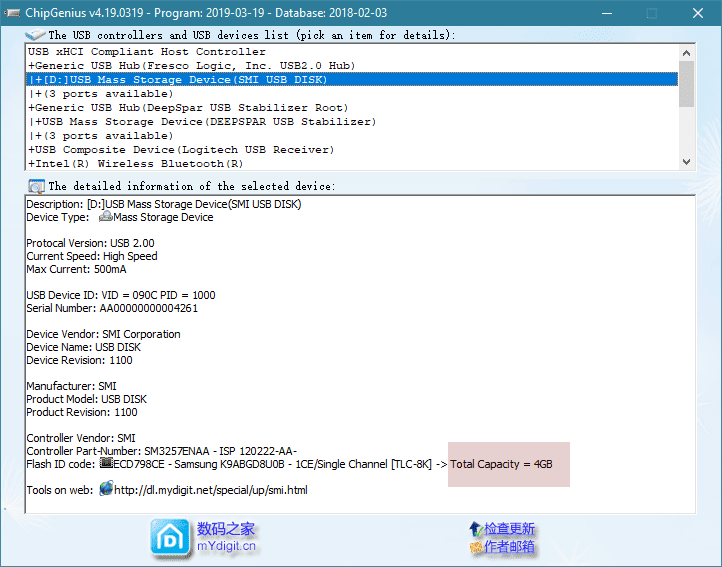
Task: Click 'Total Capacity = 4GB' text
Action: [x=501, y=464]
